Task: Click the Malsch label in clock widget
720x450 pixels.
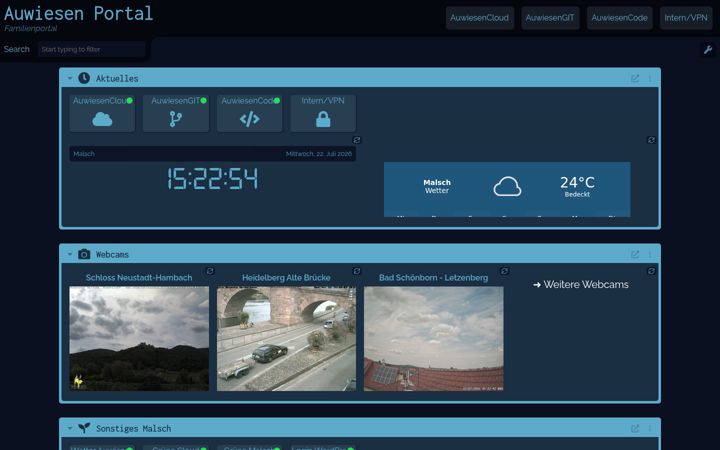Action: tap(84, 154)
